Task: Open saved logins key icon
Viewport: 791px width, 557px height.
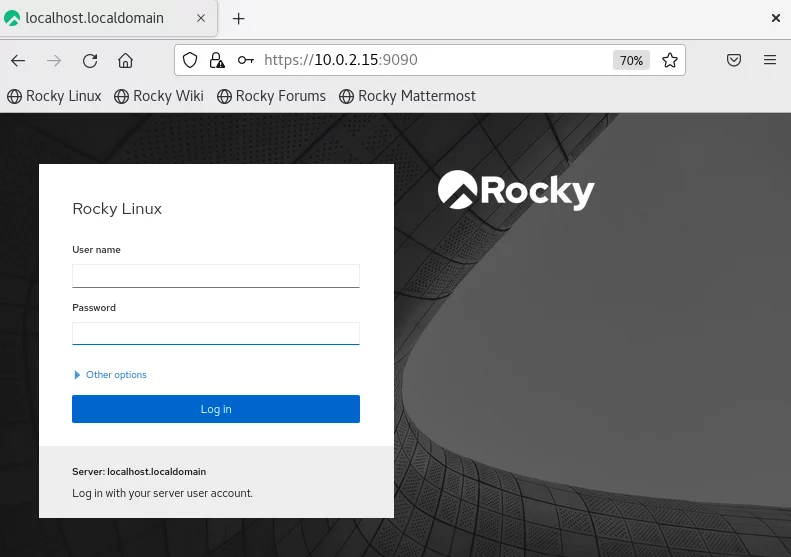Action: pyautogui.click(x=246, y=60)
